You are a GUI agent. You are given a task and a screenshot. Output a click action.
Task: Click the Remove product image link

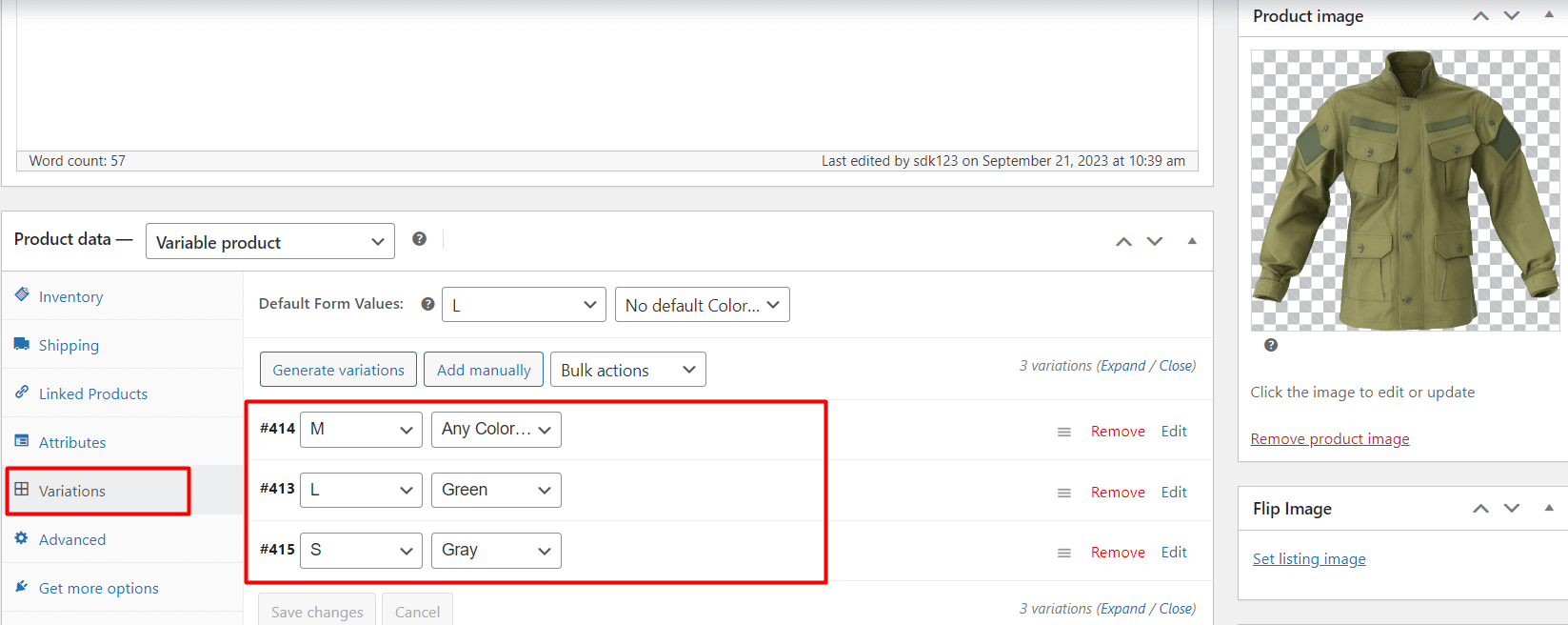tap(1329, 438)
